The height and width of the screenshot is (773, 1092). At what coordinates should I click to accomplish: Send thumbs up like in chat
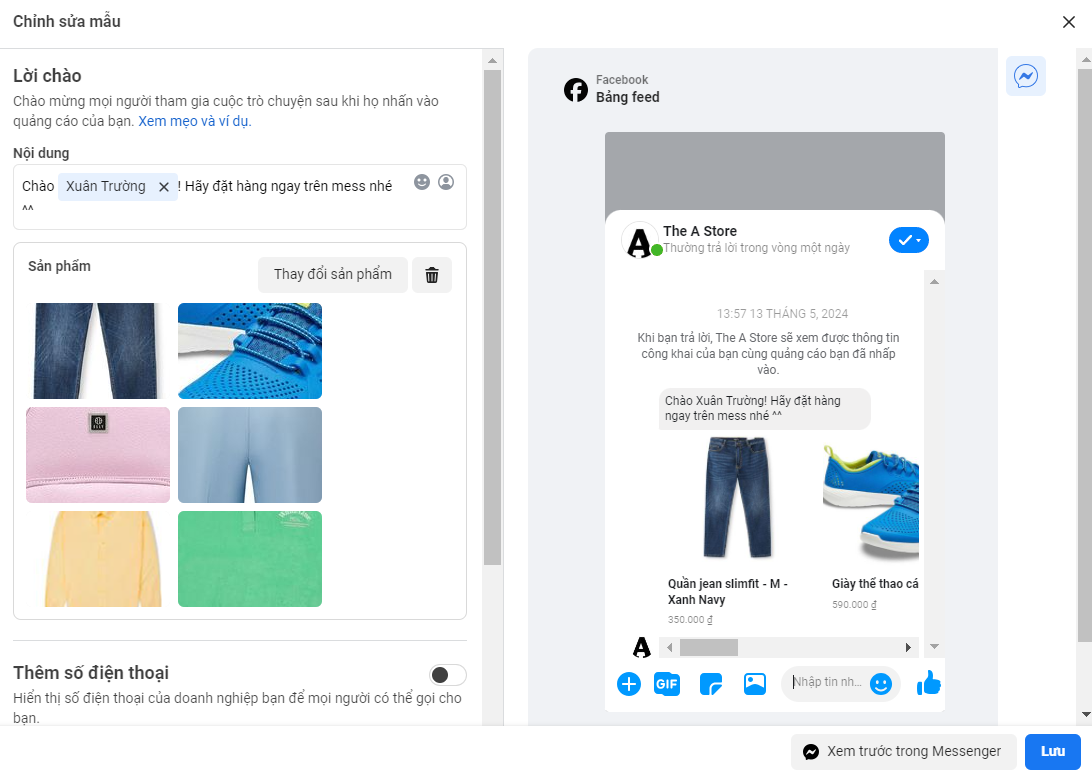pyautogui.click(x=928, y=683)
